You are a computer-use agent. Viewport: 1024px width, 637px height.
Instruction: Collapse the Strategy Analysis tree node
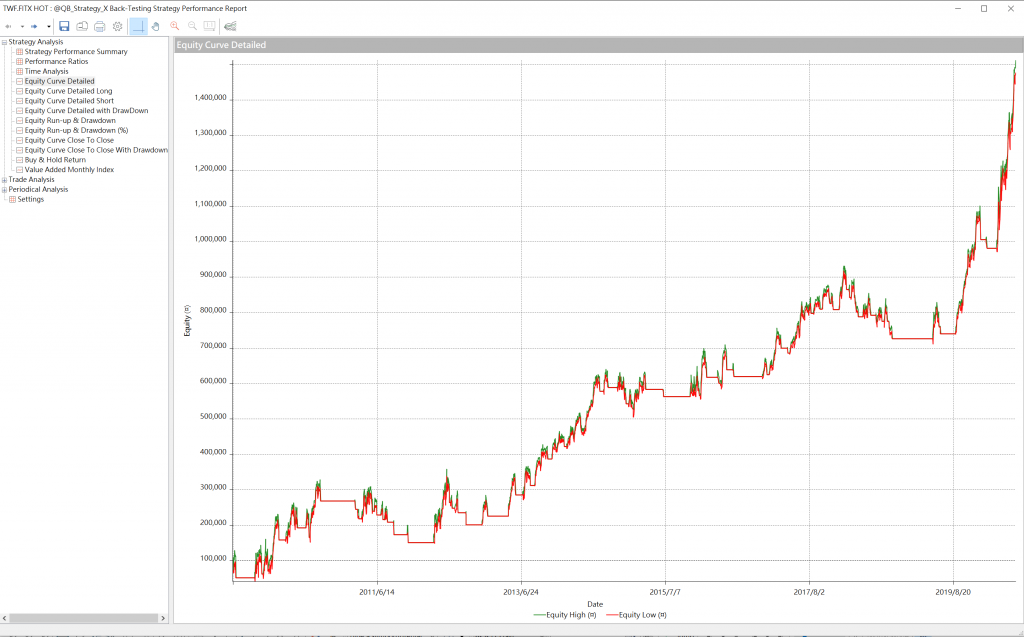coord(4,42)
